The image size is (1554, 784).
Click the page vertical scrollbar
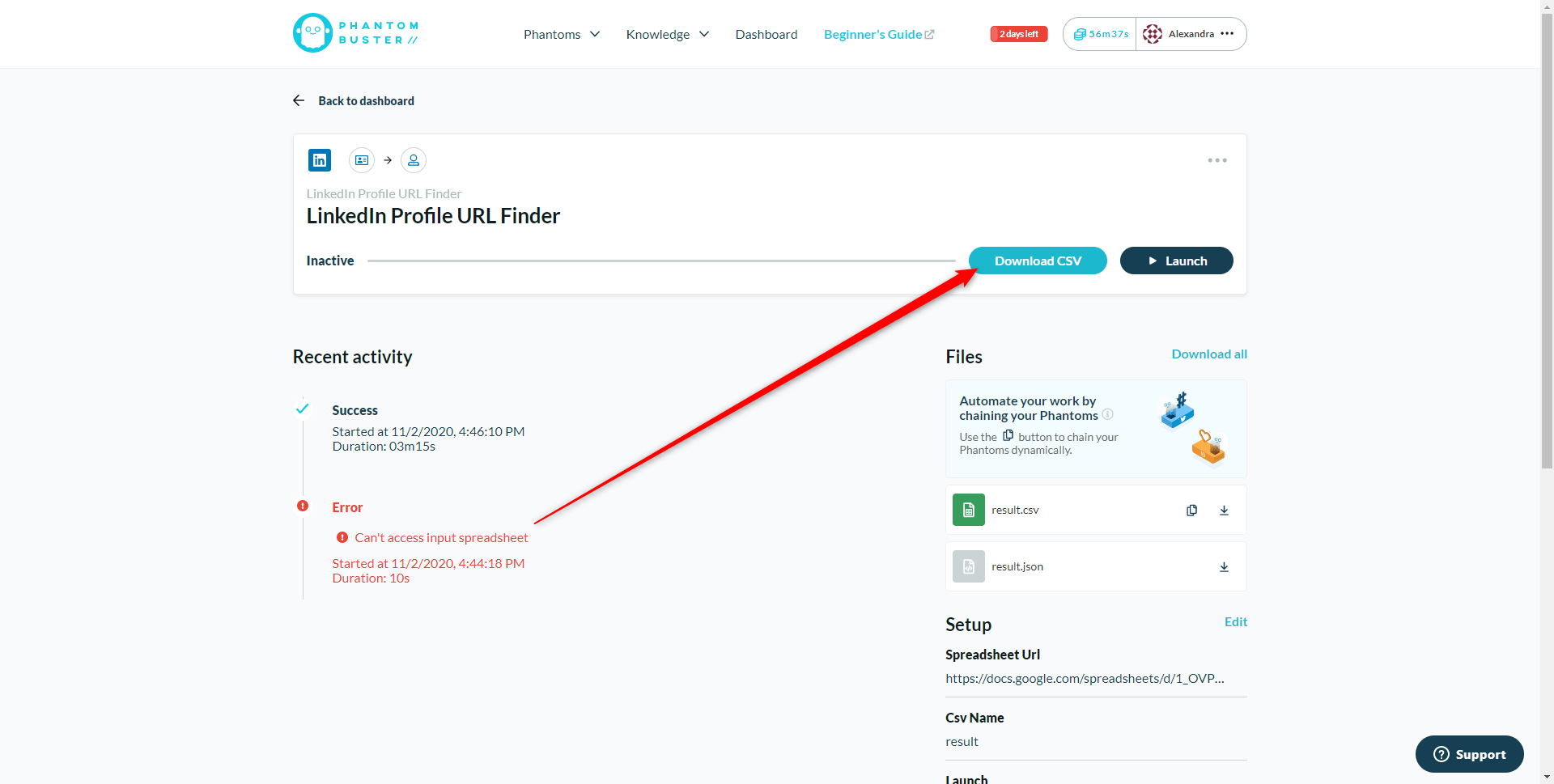1548,243
